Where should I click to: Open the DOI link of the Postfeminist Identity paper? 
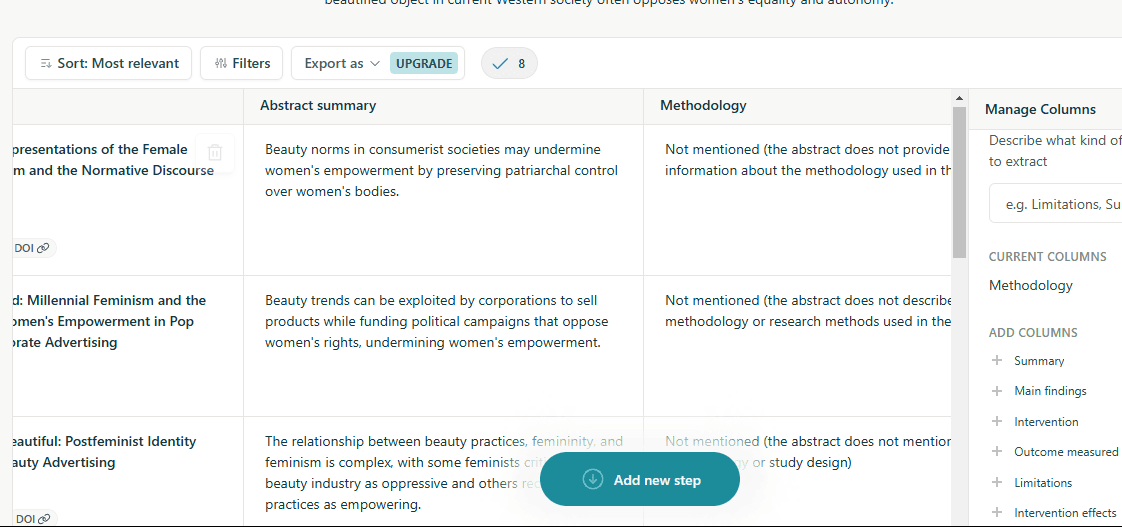pyautogui.click(x=32, y=518)
